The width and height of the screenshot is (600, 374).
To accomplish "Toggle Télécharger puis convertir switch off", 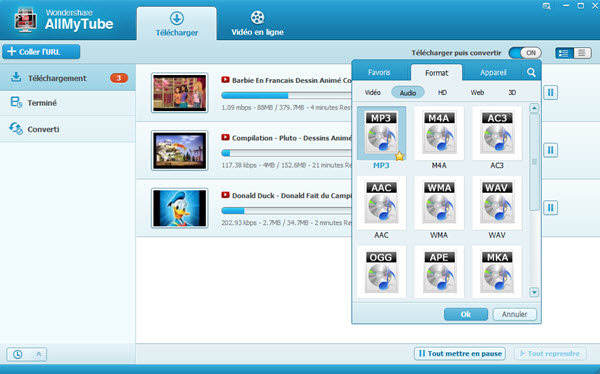I will pyautogui.click(x=525, y=53).
